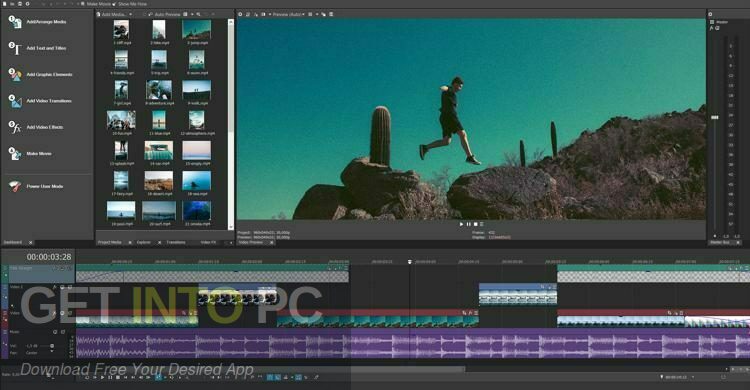Select the Master Bus tab
This screenshot has height=390, width=750.
click(719, 243)
